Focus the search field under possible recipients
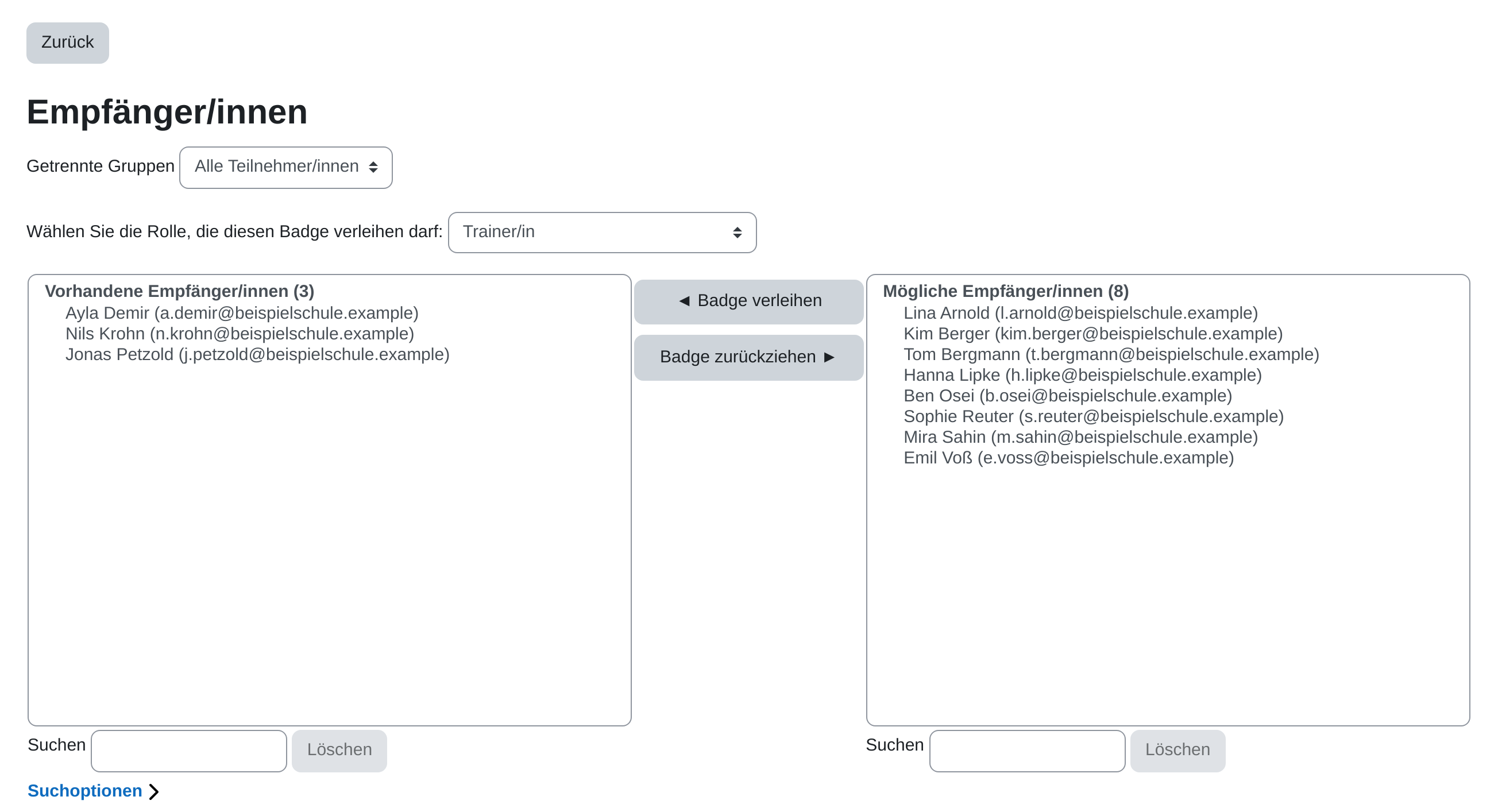This screenshot has height=812, width=1498. click(1027, 751)
